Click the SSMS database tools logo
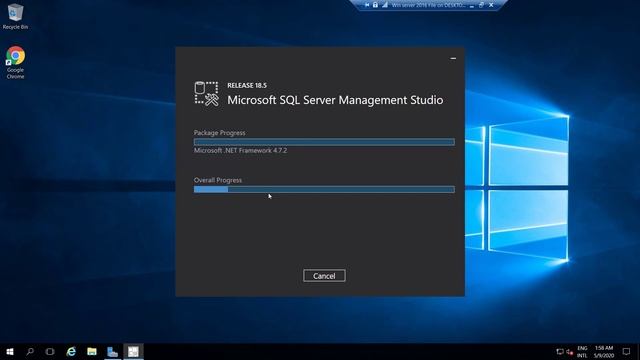640x360 pixels. pos(206,94)
